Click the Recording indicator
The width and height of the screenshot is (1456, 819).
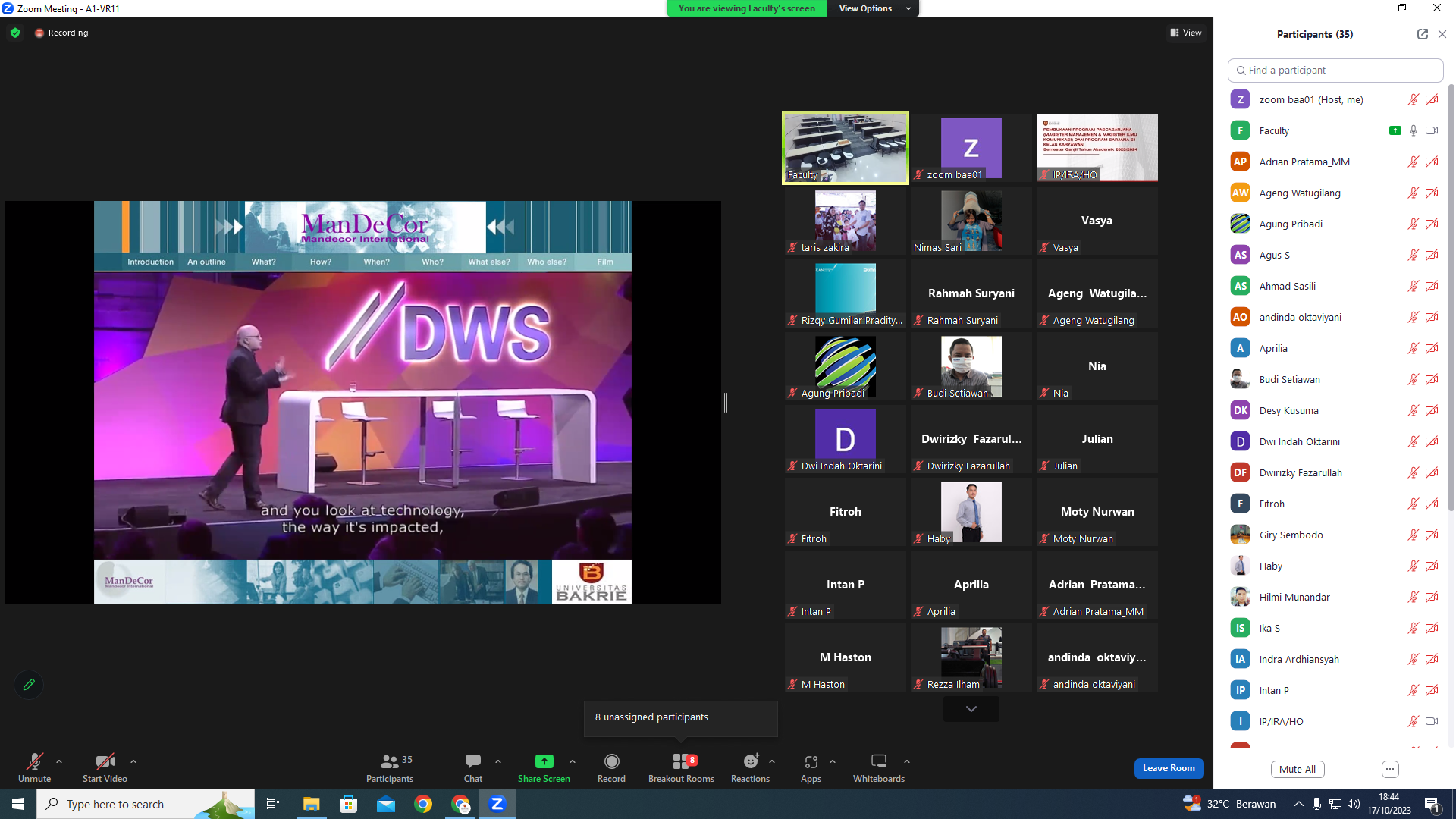point(61,33)
